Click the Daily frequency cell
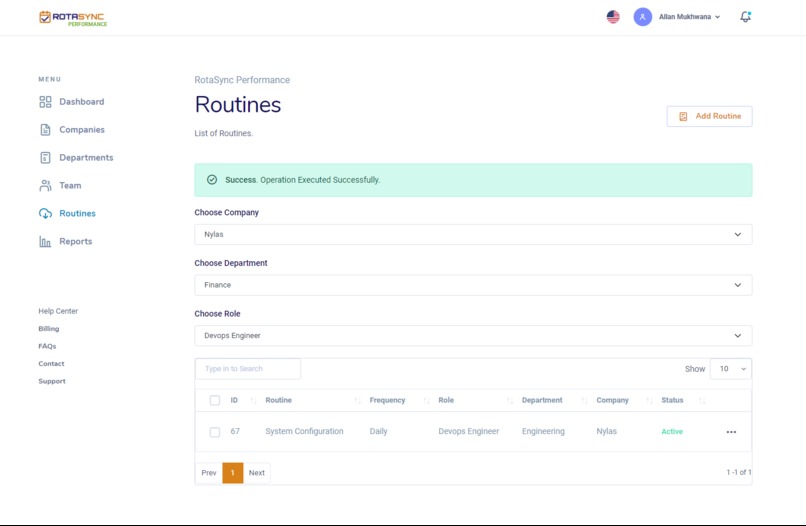Viewport: 806px width, 526px height. point(378,431)
